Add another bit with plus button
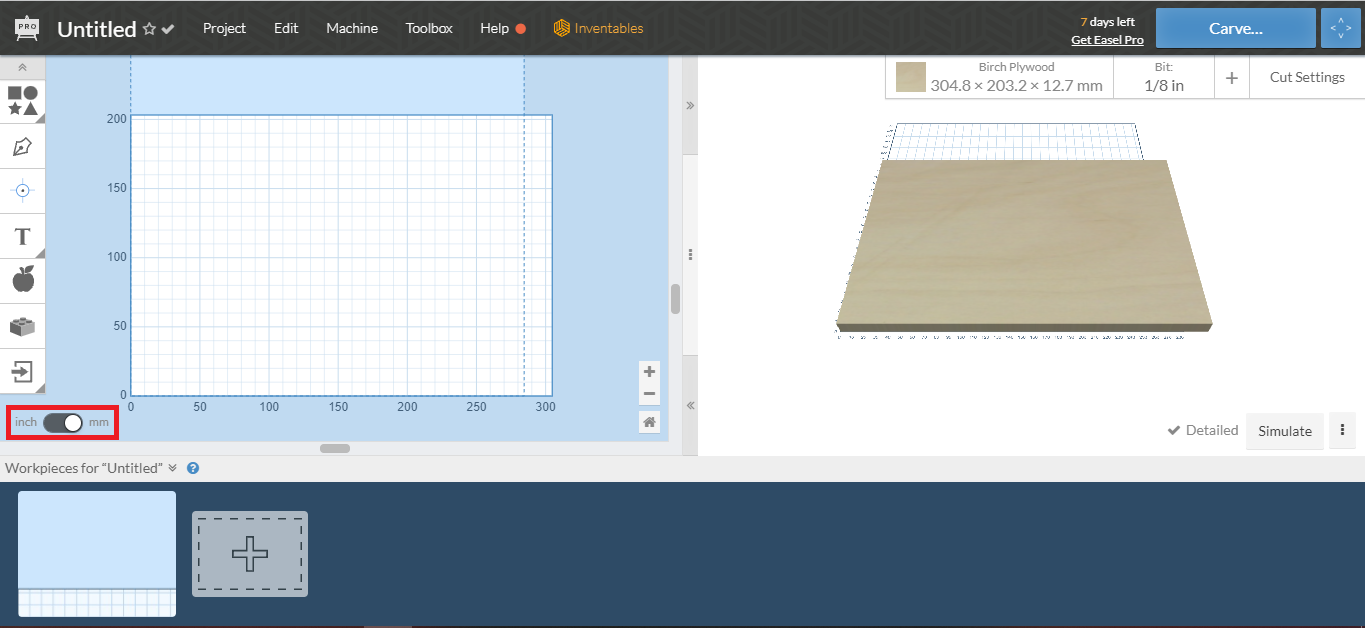Screen dimensions: 1365x628 click(x=1232, y=77)
